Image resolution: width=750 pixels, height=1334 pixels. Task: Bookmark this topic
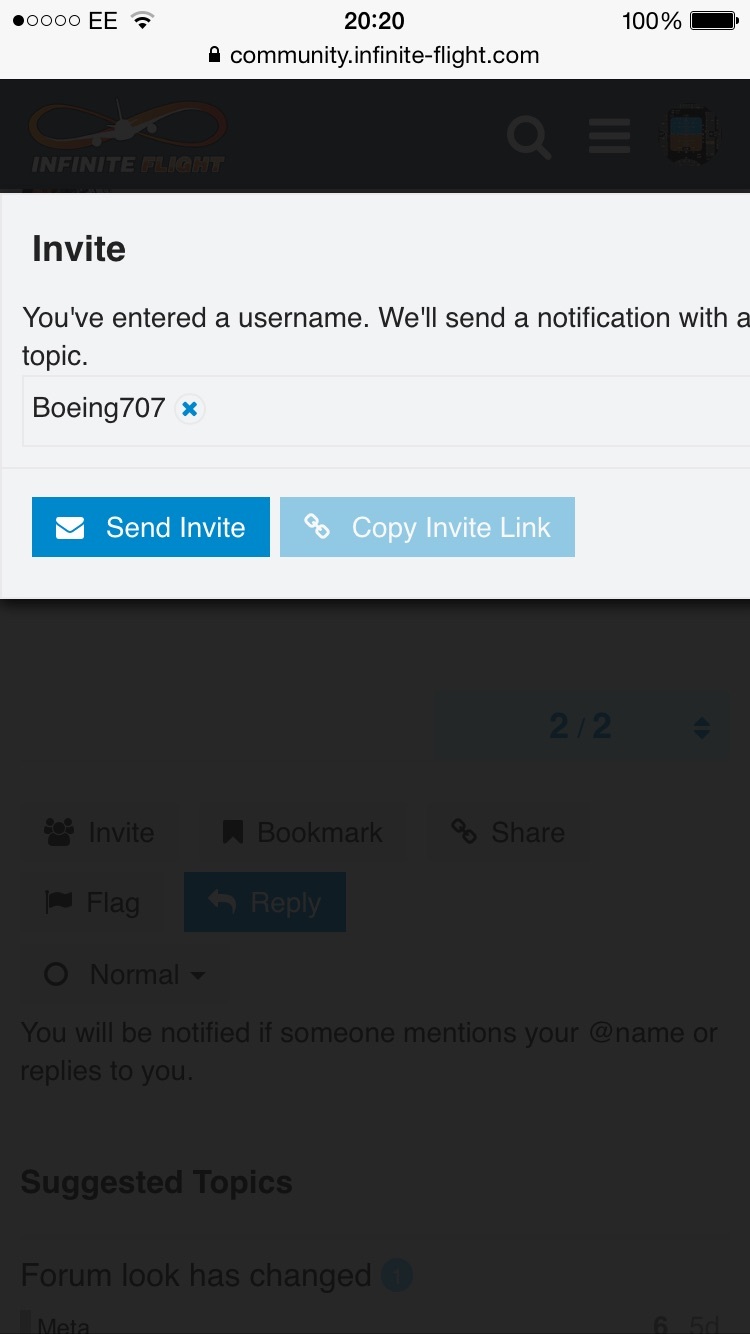coord(302,832)
